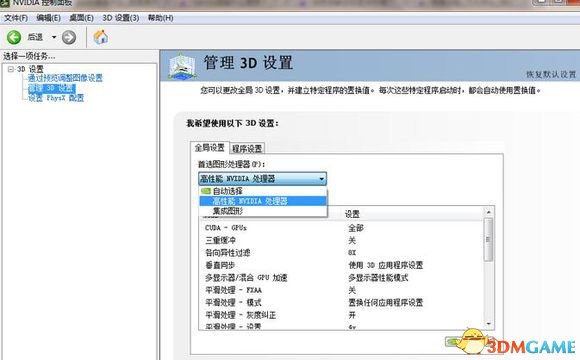Open the back history dropdown arrow
Screen dimensions: 580x360
tap(54, 37)
